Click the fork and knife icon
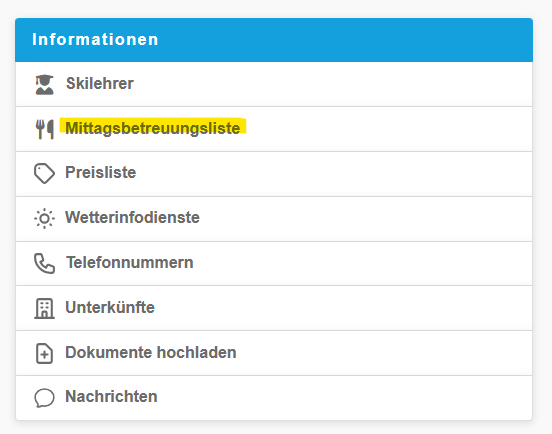 tap(45, 129)
